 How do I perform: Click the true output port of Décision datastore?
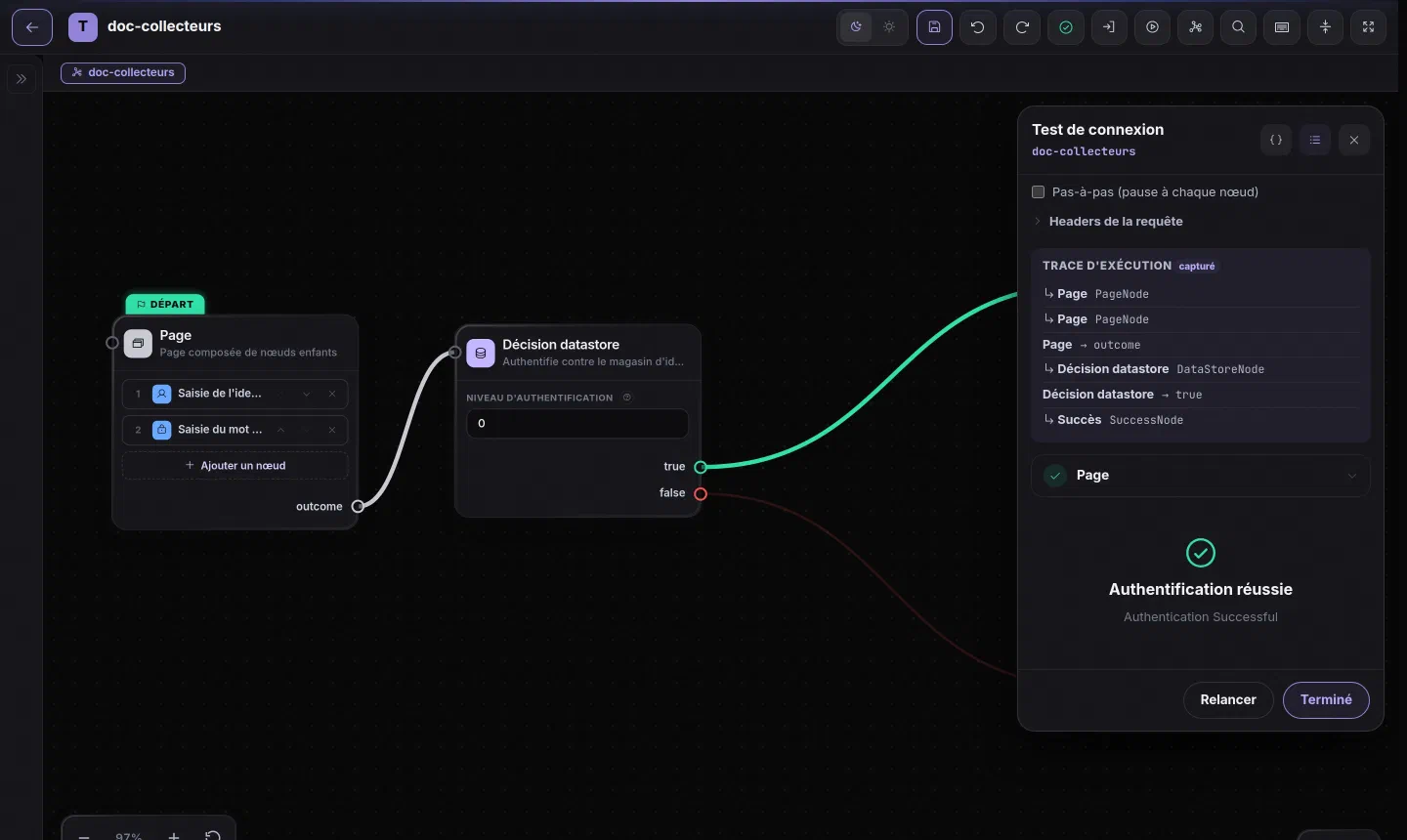(701, 467)
